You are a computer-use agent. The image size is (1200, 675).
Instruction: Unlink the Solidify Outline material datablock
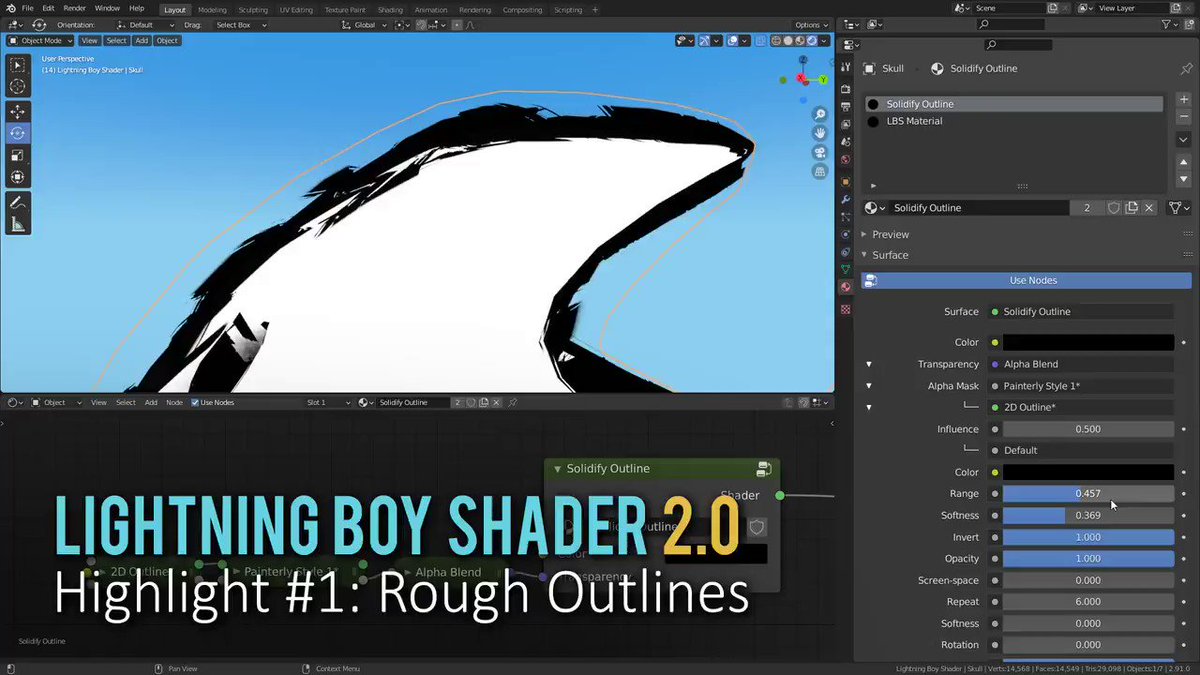point(1150,208)
